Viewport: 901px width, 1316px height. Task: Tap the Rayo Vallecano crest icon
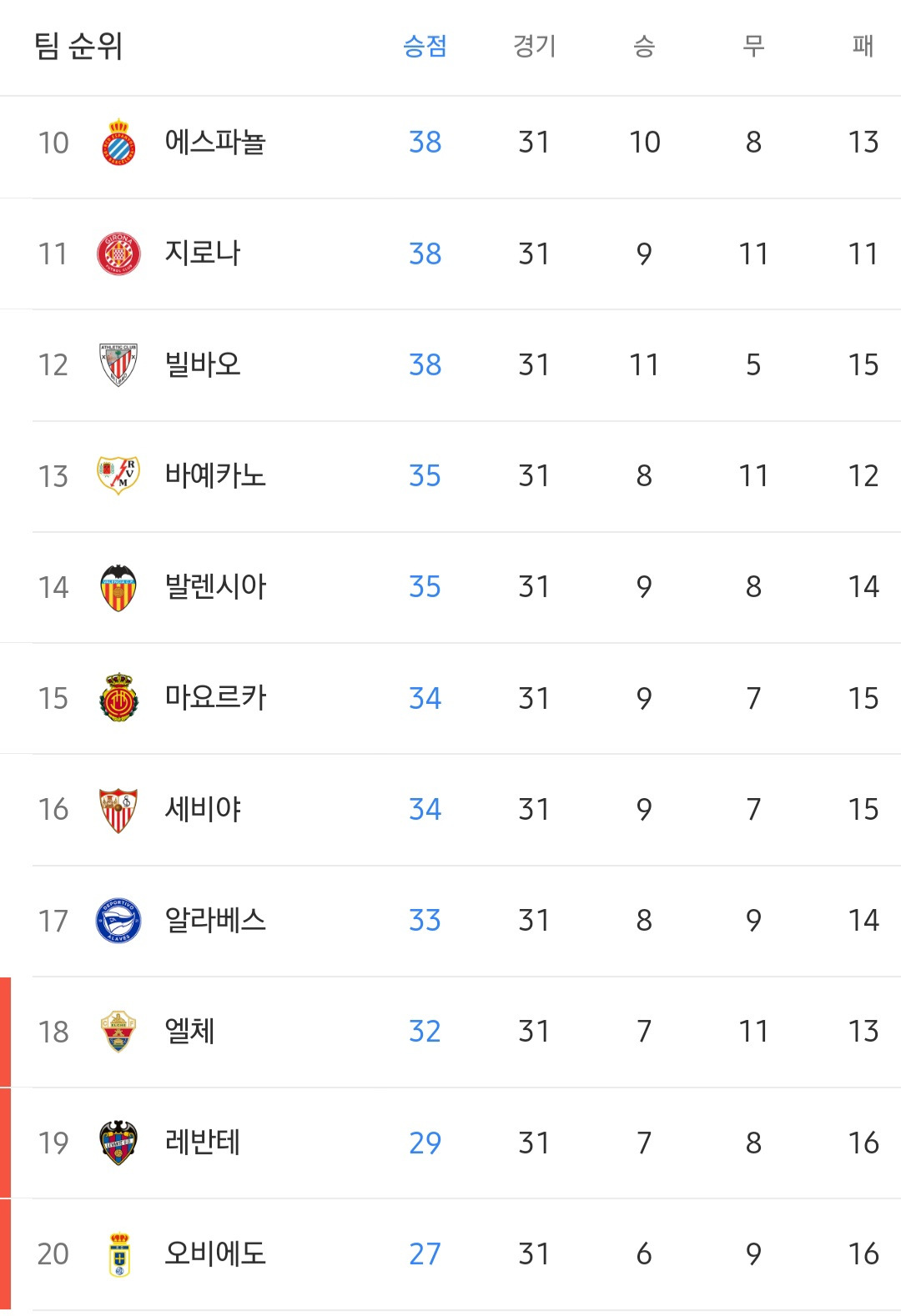[118, 475]
